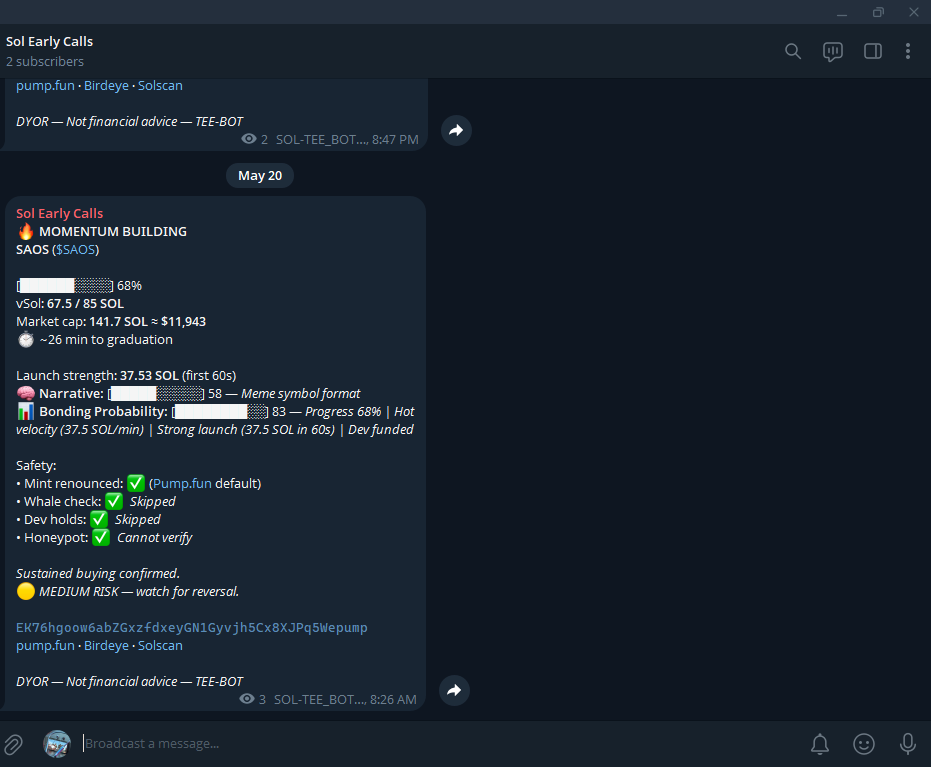Screen dimensions: 931x767
Task: Click the Mint renounced green checkmark
Action: 136,483
